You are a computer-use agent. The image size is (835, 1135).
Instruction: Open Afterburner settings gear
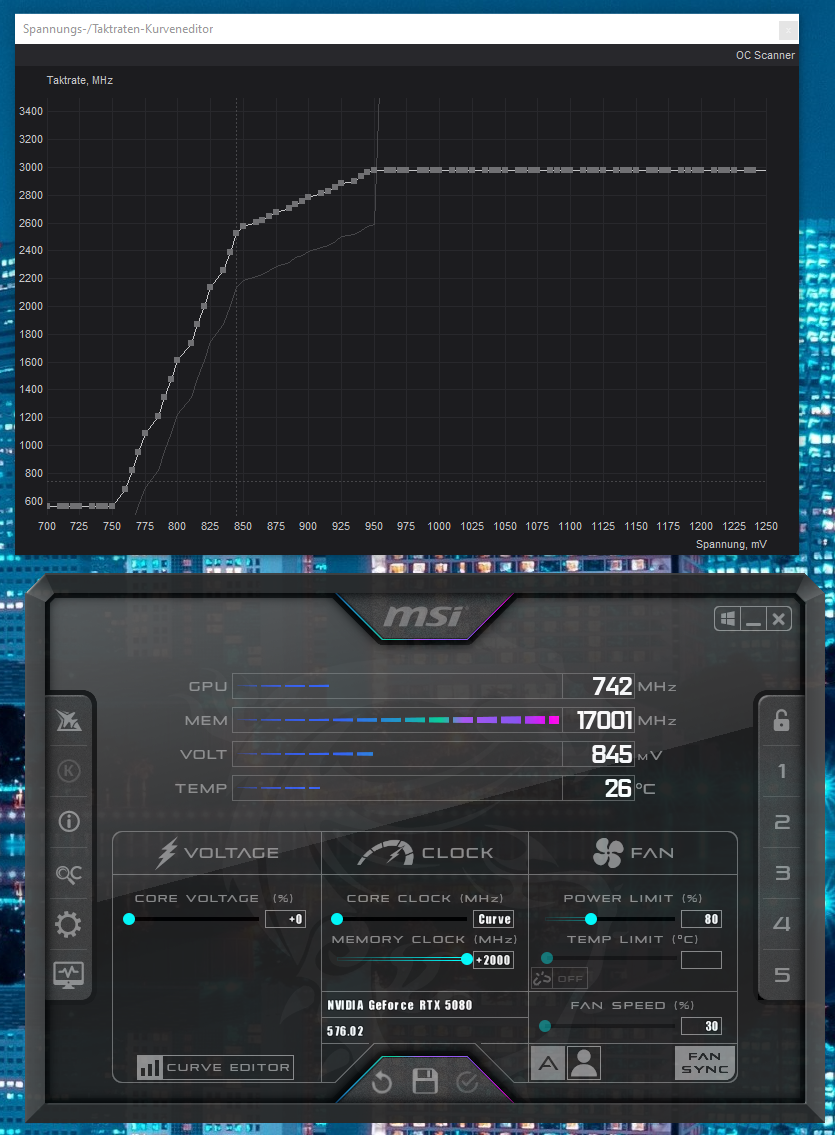click(x=69, y=924)
